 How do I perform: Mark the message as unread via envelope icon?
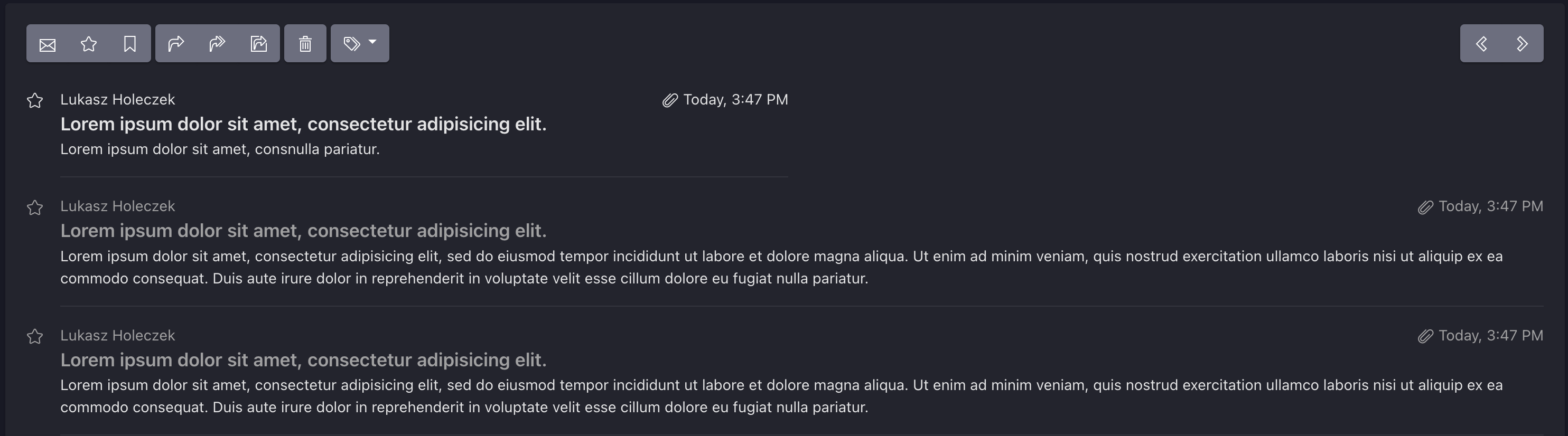[47, 43]
